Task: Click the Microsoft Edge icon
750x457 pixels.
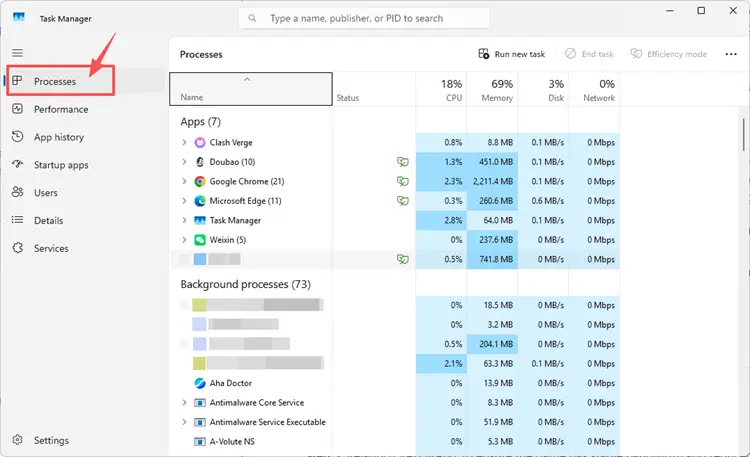Action: pyautogui.click(x=200, y=201)
